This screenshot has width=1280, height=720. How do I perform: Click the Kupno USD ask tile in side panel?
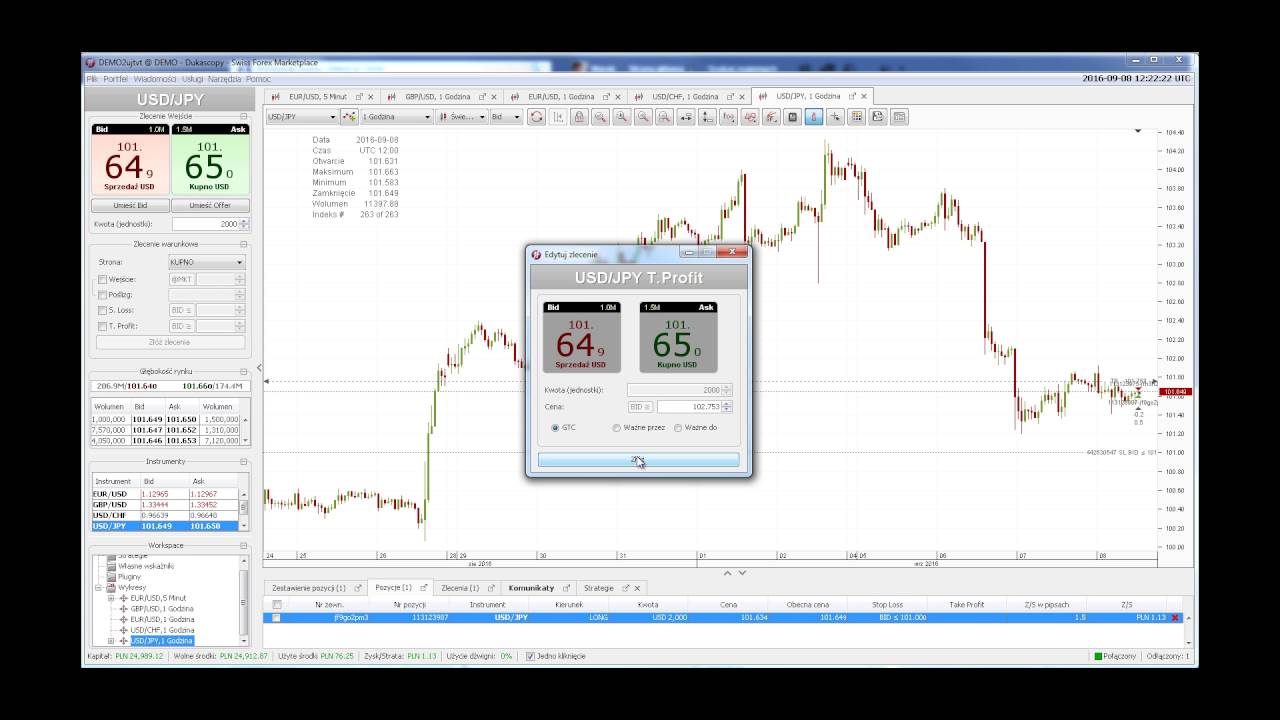point(209,159)
